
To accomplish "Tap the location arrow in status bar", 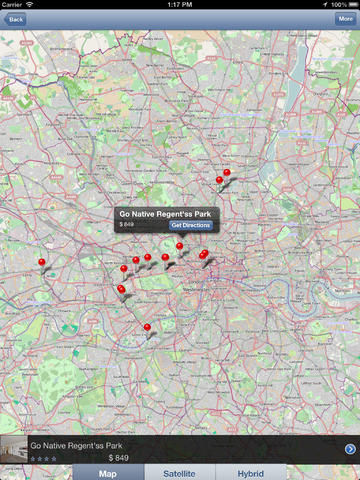I will (325, 4).
